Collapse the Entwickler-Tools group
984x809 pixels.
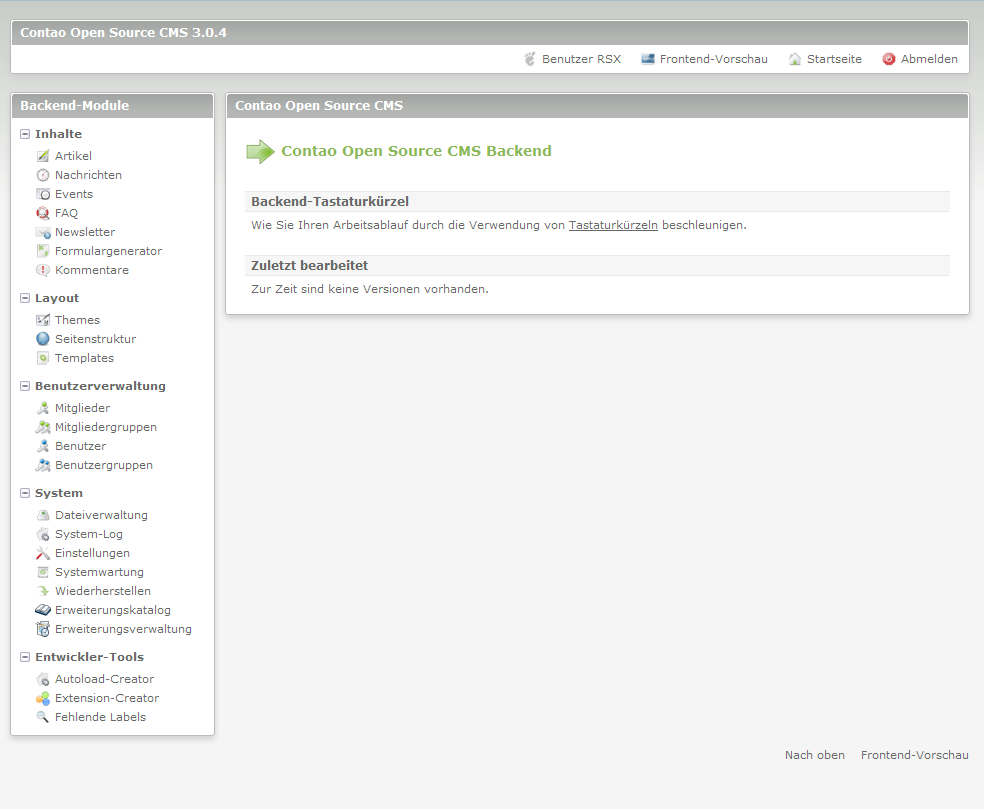(25, 657)
